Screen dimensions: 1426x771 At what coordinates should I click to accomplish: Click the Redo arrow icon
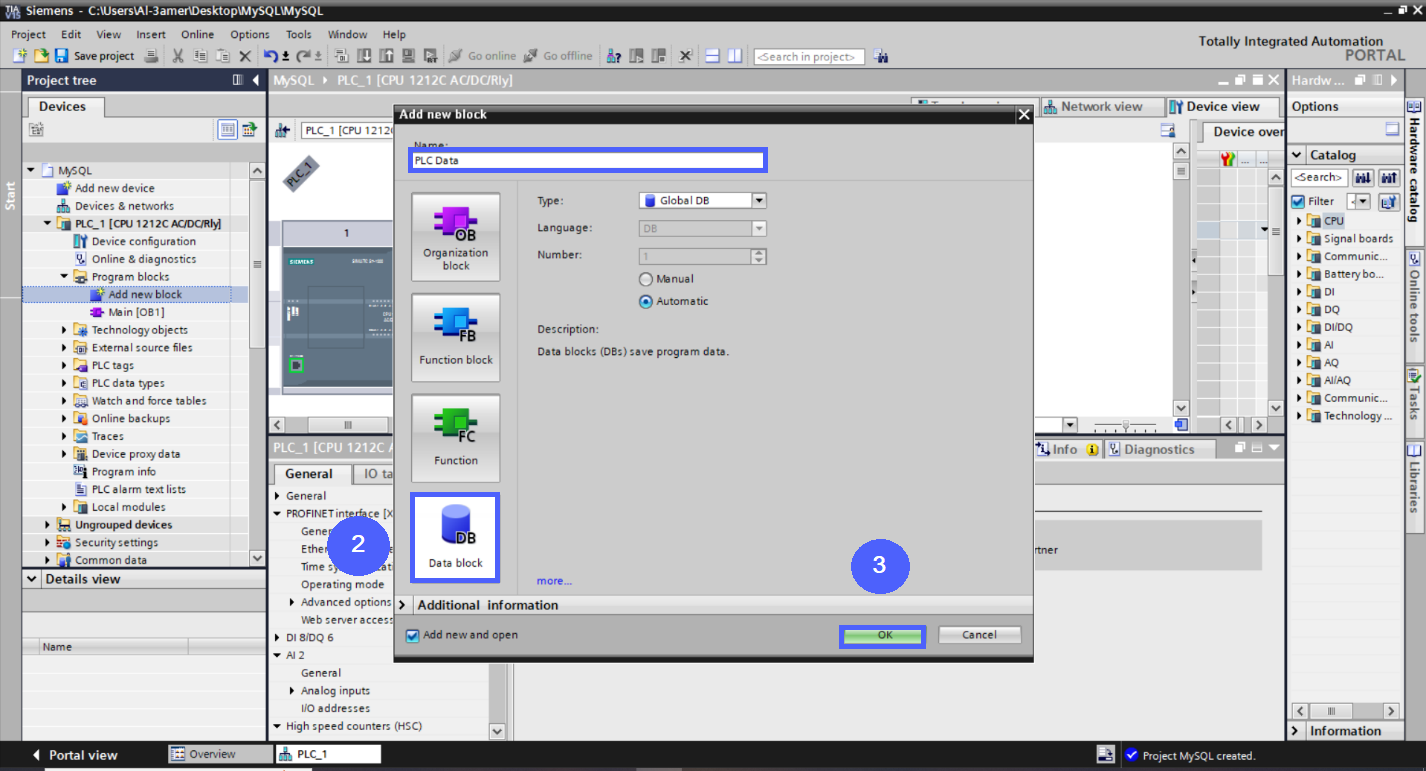pyautogui.click(x=306, y=56)
